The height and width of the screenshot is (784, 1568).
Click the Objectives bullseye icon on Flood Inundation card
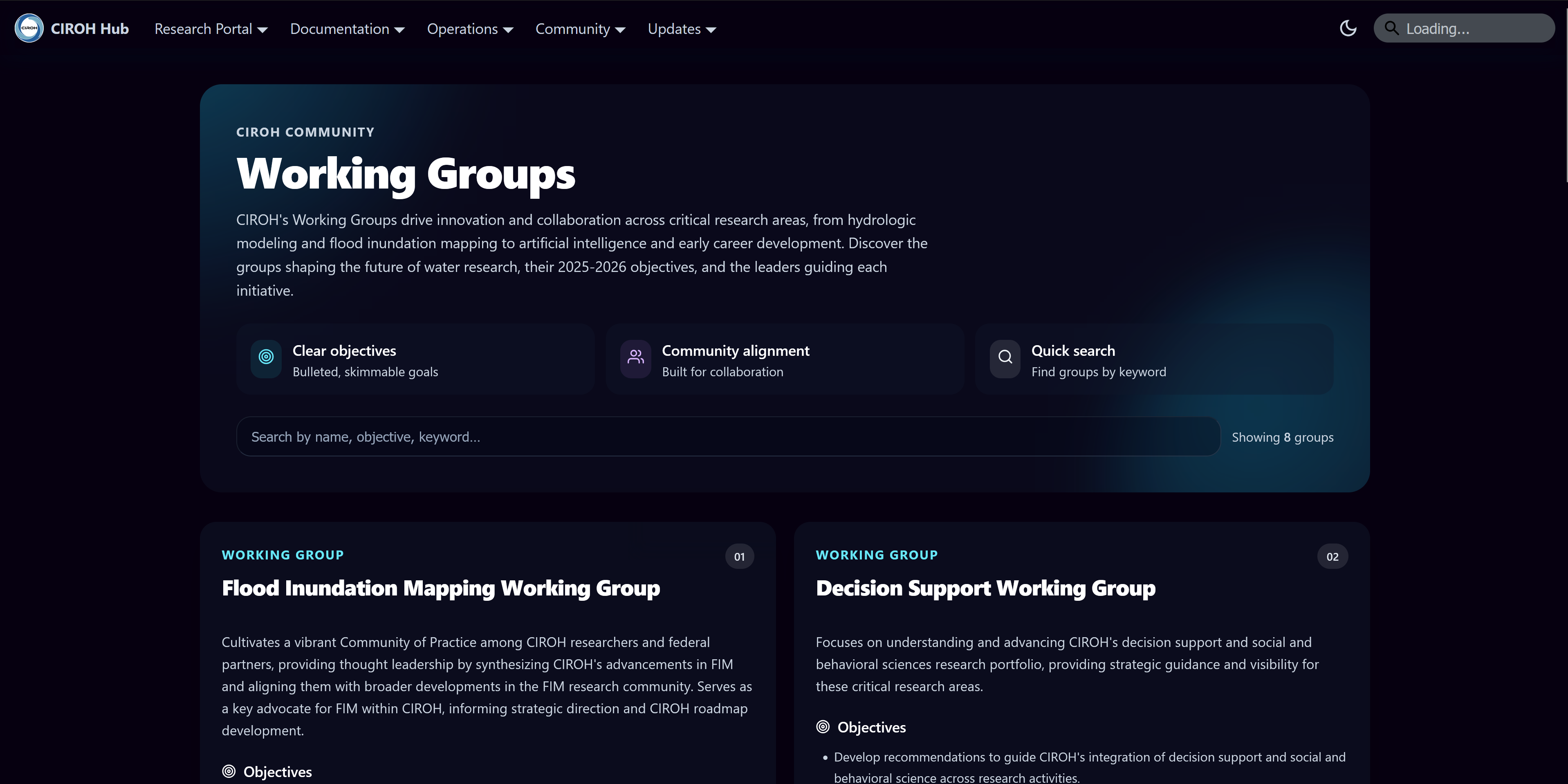[228, 772]
